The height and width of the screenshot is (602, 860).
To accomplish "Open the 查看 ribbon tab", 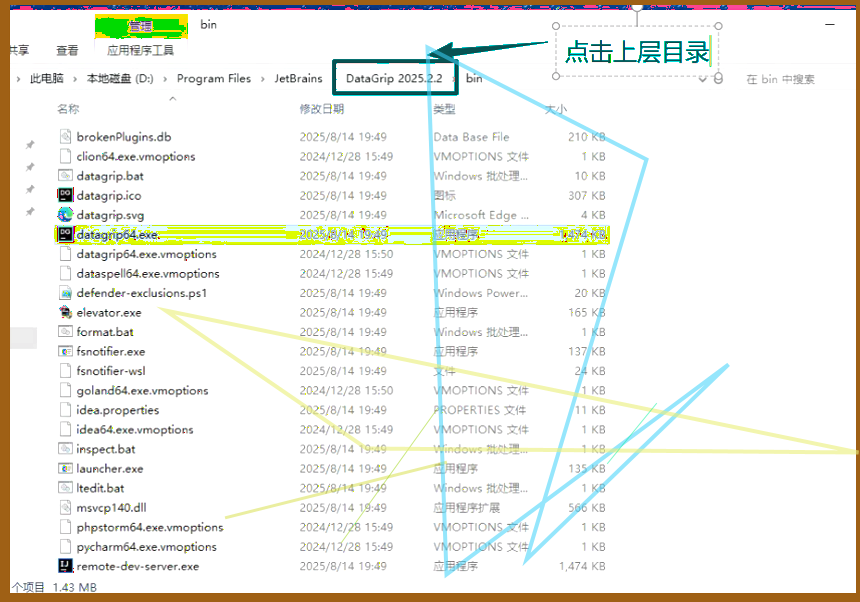I will [x=67, y=50].
